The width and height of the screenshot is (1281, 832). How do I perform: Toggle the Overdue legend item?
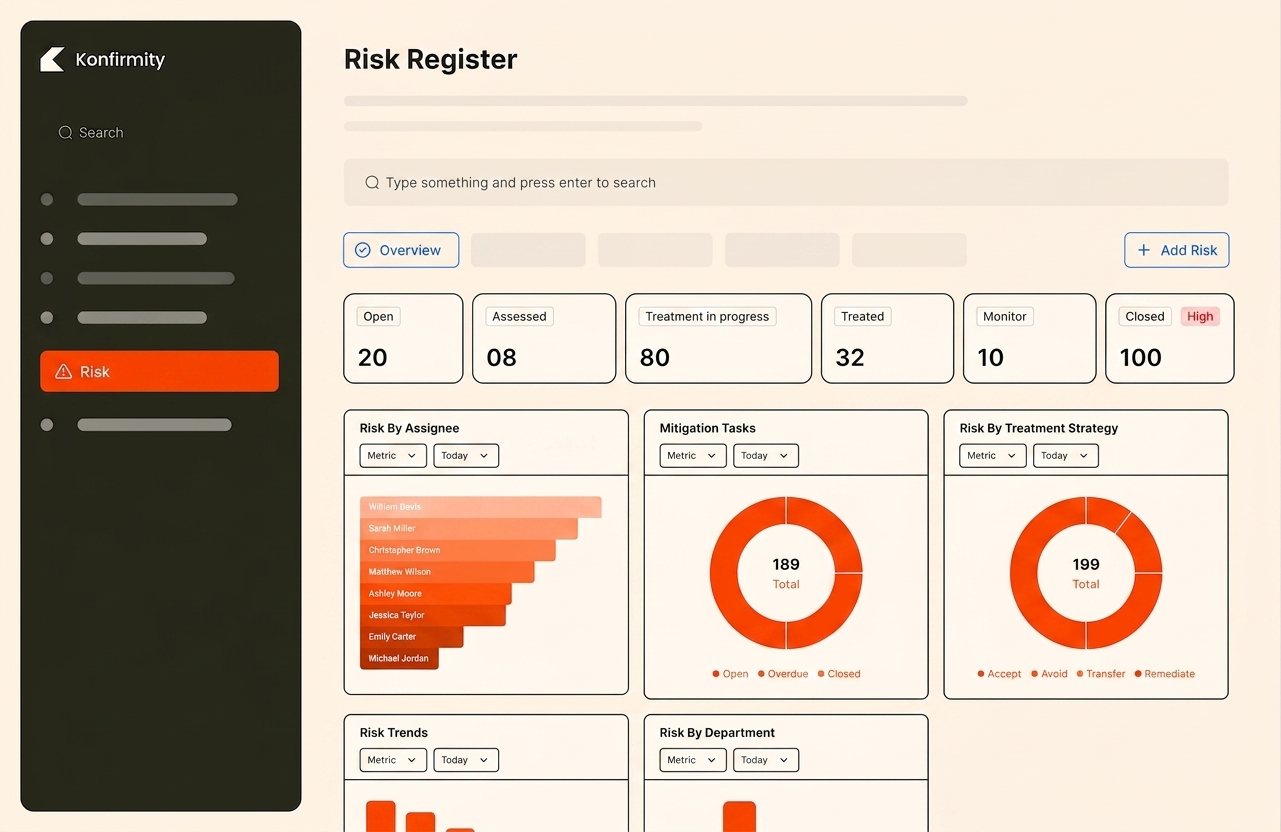[x=783, y=674]
